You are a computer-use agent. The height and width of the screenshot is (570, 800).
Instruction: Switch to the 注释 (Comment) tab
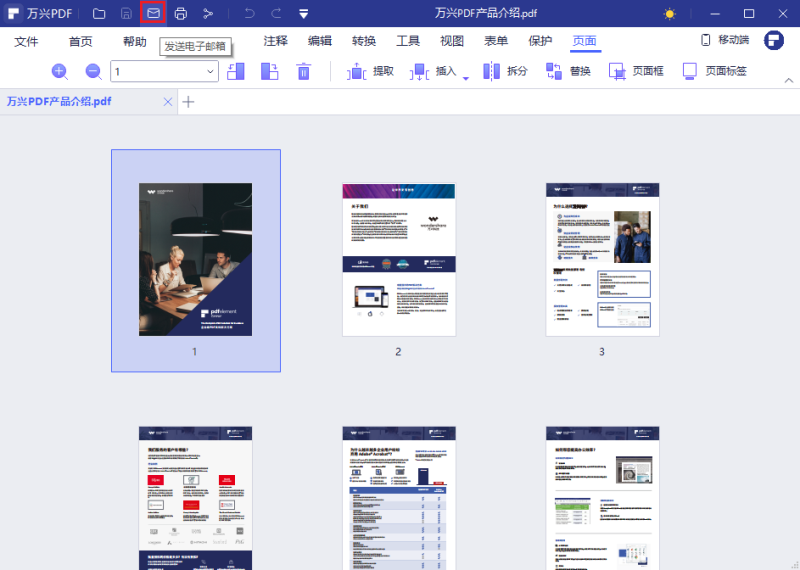(275, 41)
